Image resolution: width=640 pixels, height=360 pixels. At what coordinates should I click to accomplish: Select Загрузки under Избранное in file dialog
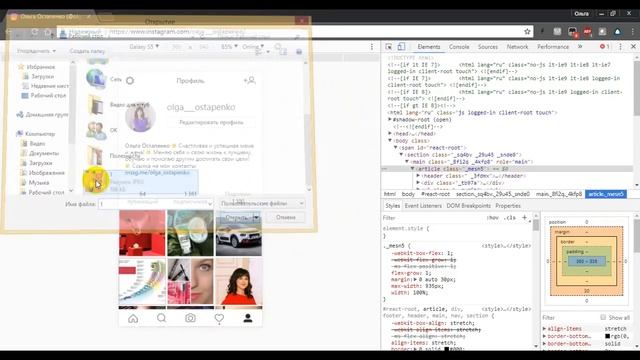point(42,76)
